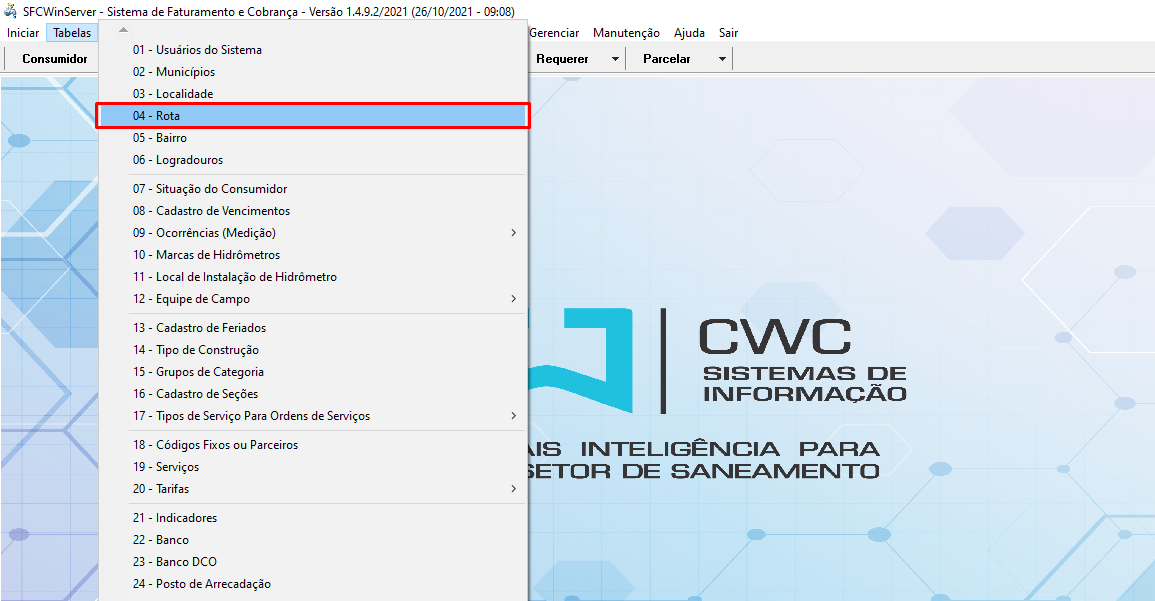
Task: Click Sair in the menu bar
Action: tap(728, 33)
